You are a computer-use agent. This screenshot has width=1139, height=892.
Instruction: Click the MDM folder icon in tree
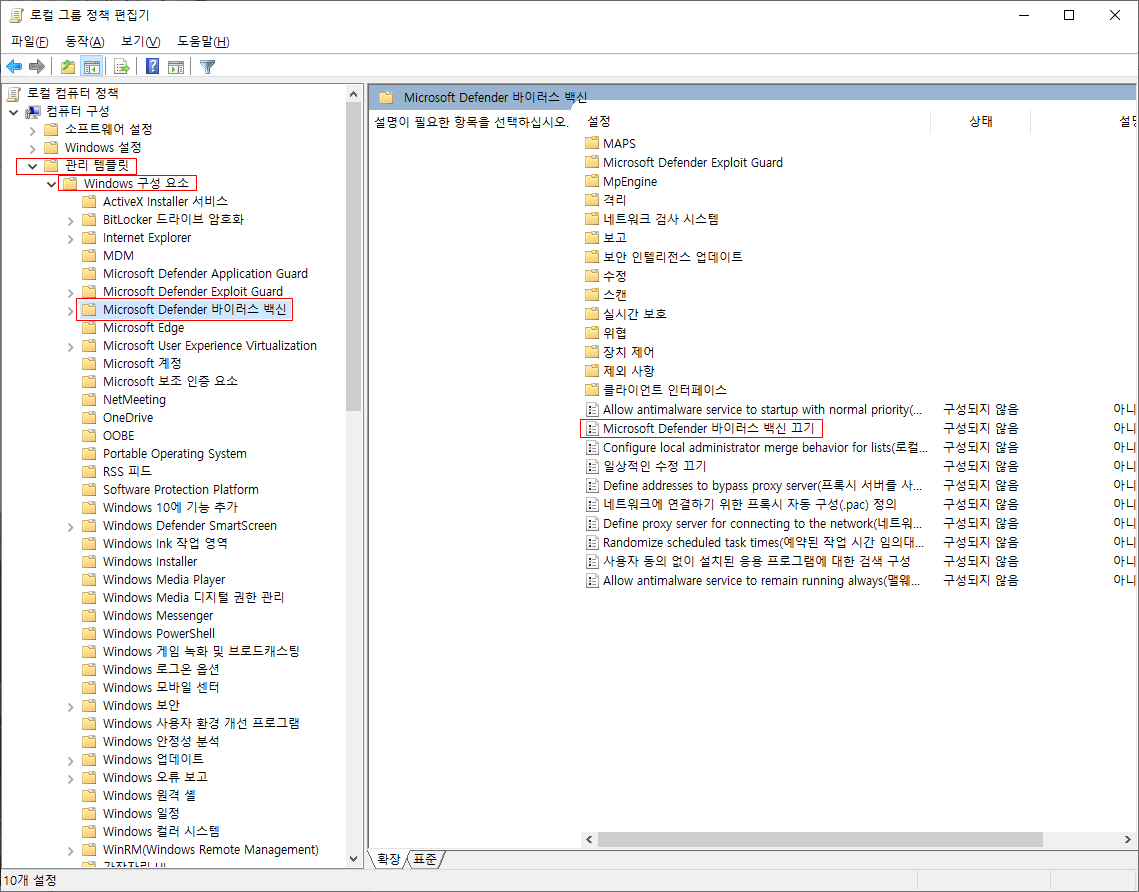click(89, 256)
